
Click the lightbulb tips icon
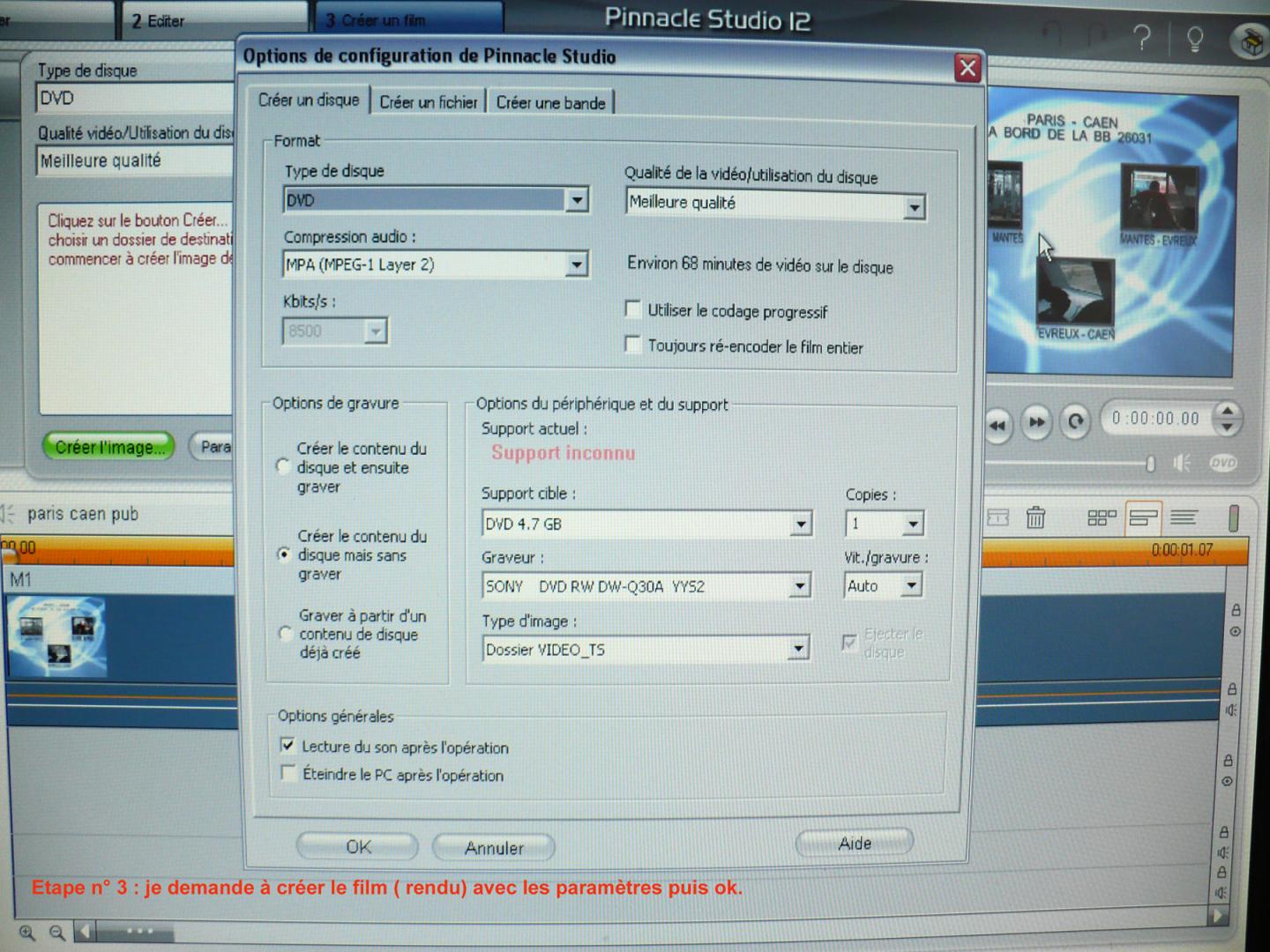(1195, 39)
